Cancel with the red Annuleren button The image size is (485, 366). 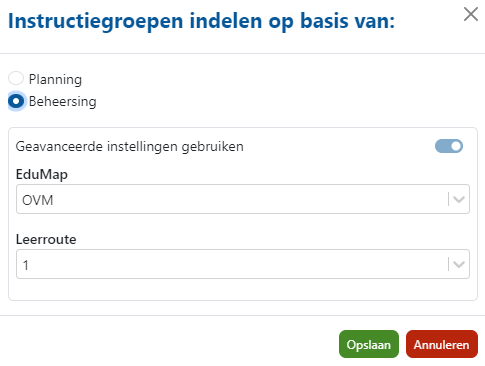tap(442, 344)
